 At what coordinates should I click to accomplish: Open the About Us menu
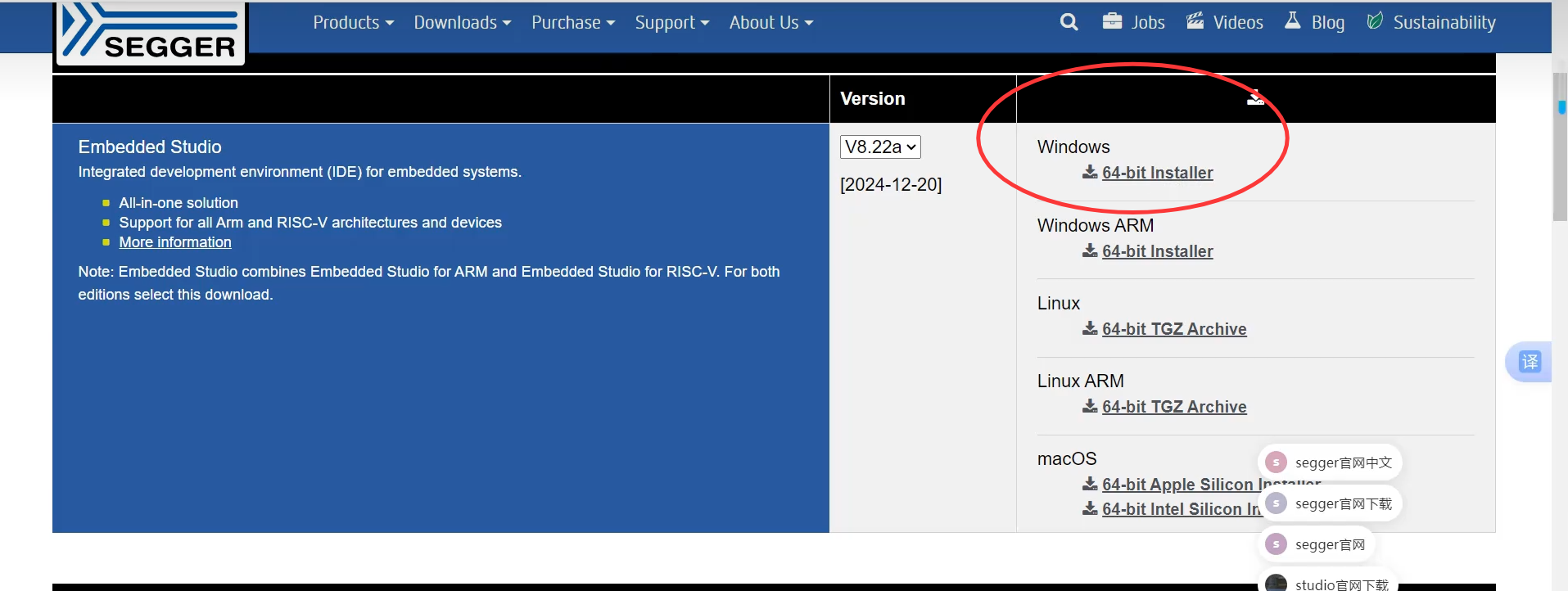(770, 23)
